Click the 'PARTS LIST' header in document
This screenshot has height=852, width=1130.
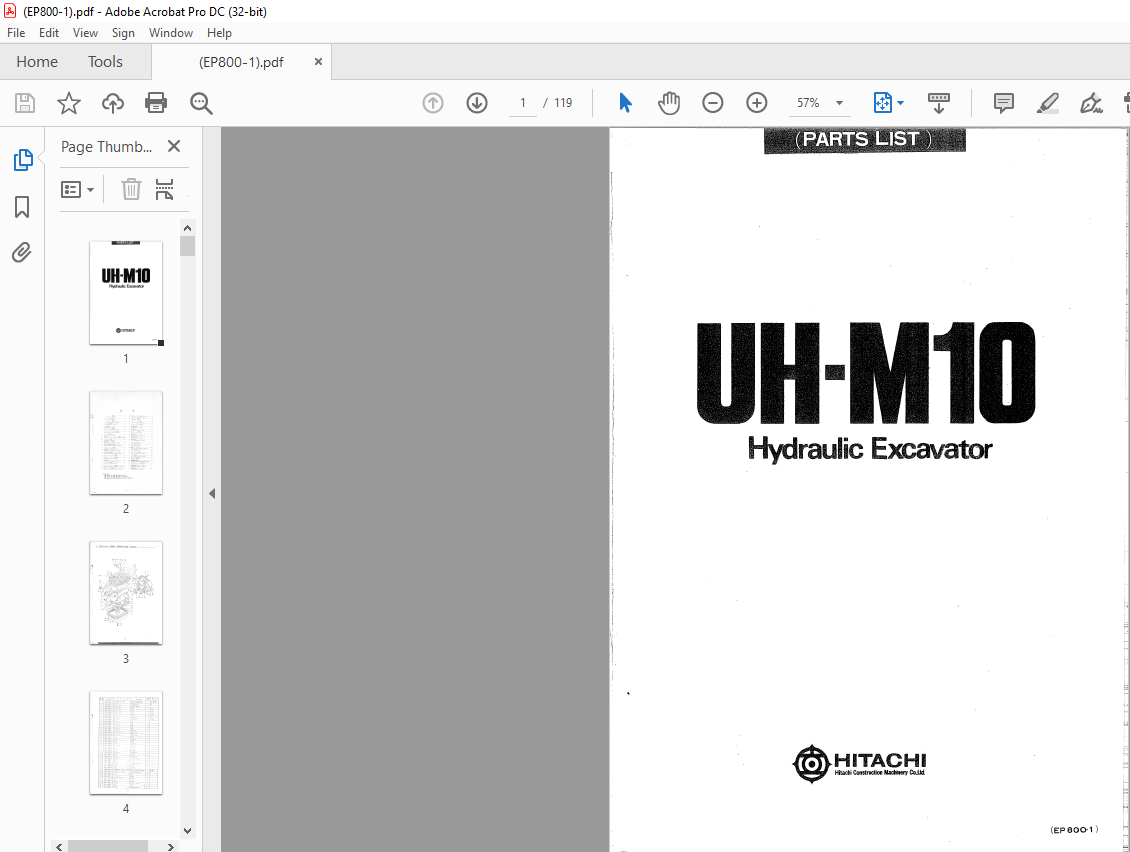coord(864,140)
